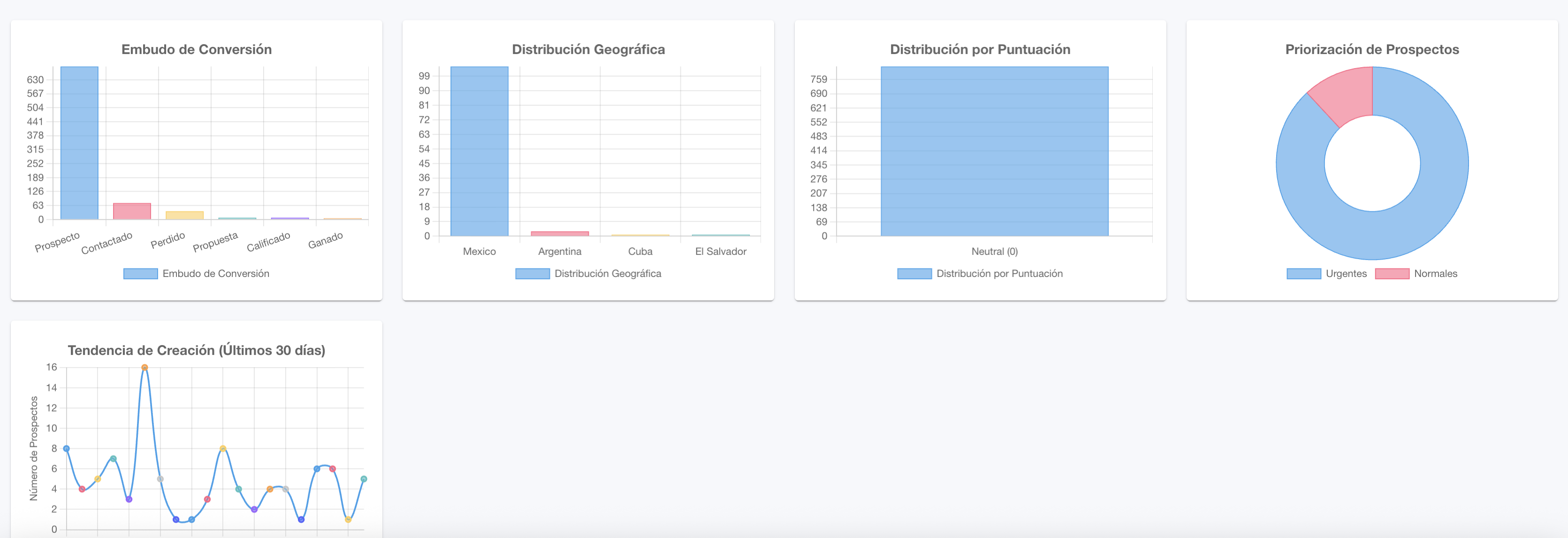Click the tall Prospecto bar
This screenshot has height=538, width=1568.
coord(79,143)
